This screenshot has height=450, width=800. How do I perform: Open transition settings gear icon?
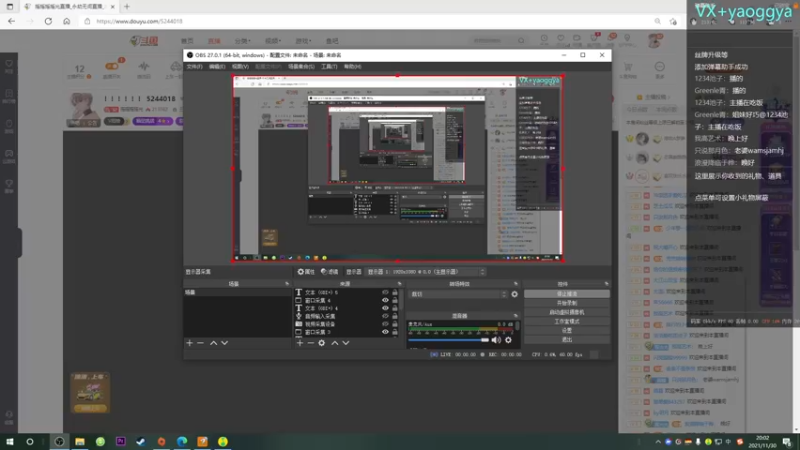point(514,294)
